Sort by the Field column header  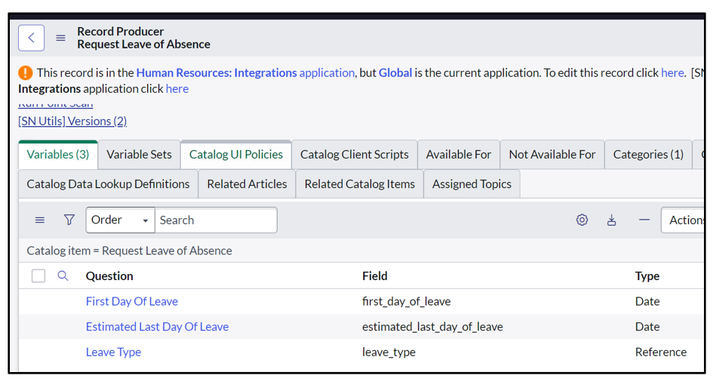pos(375,276)
